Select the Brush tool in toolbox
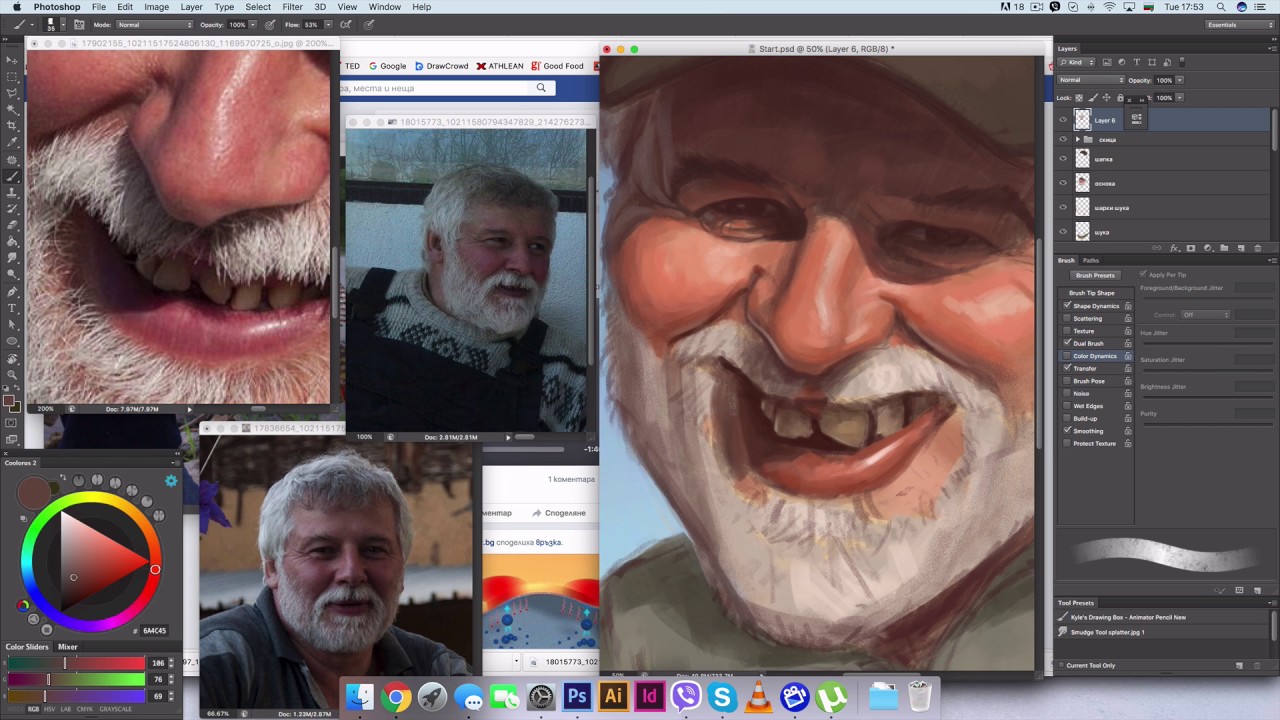Screen dimensions: 1280x720 click(x=12, y=176)
